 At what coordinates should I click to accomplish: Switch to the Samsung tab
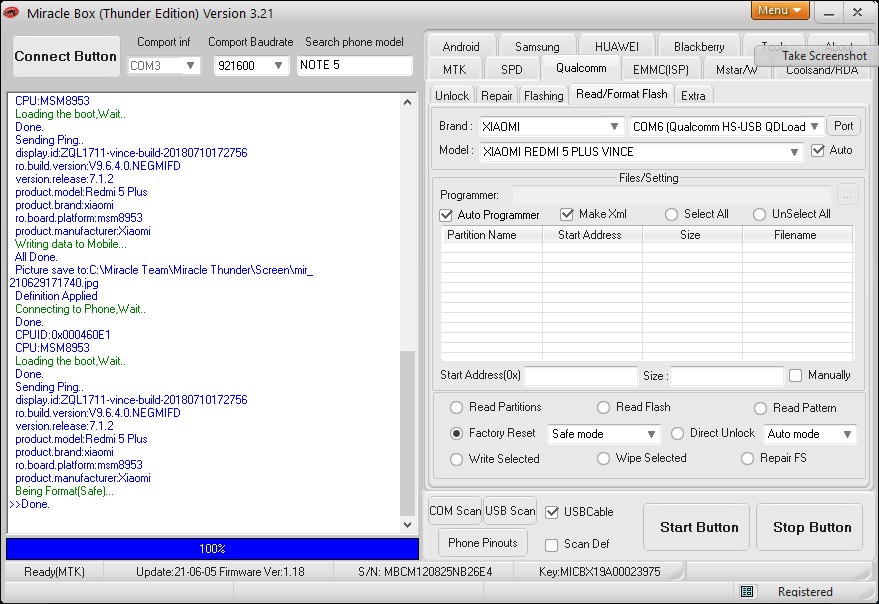537,47
